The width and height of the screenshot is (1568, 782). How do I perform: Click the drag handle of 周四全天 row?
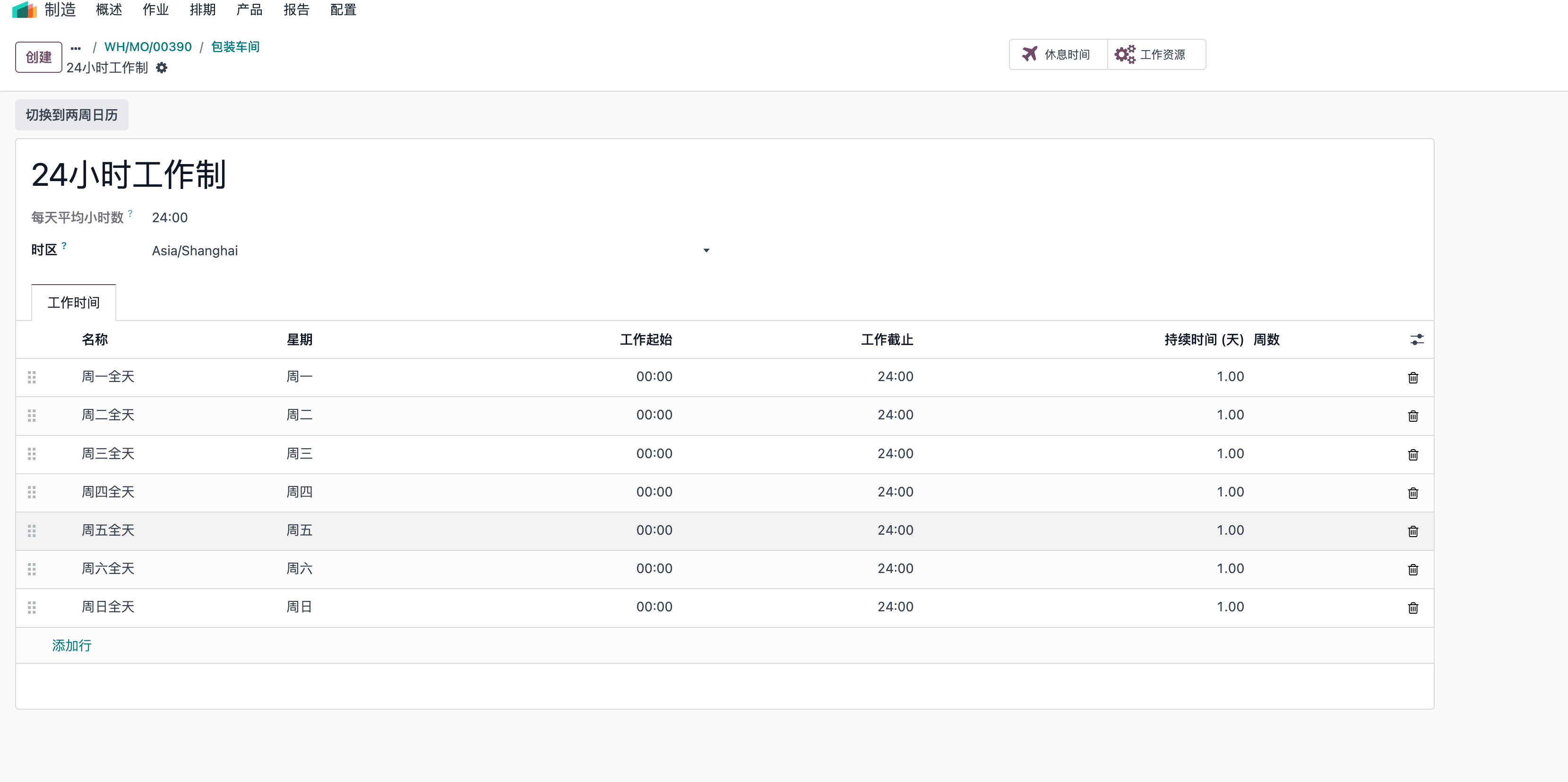pyautogui.click(x=32, y=492)
